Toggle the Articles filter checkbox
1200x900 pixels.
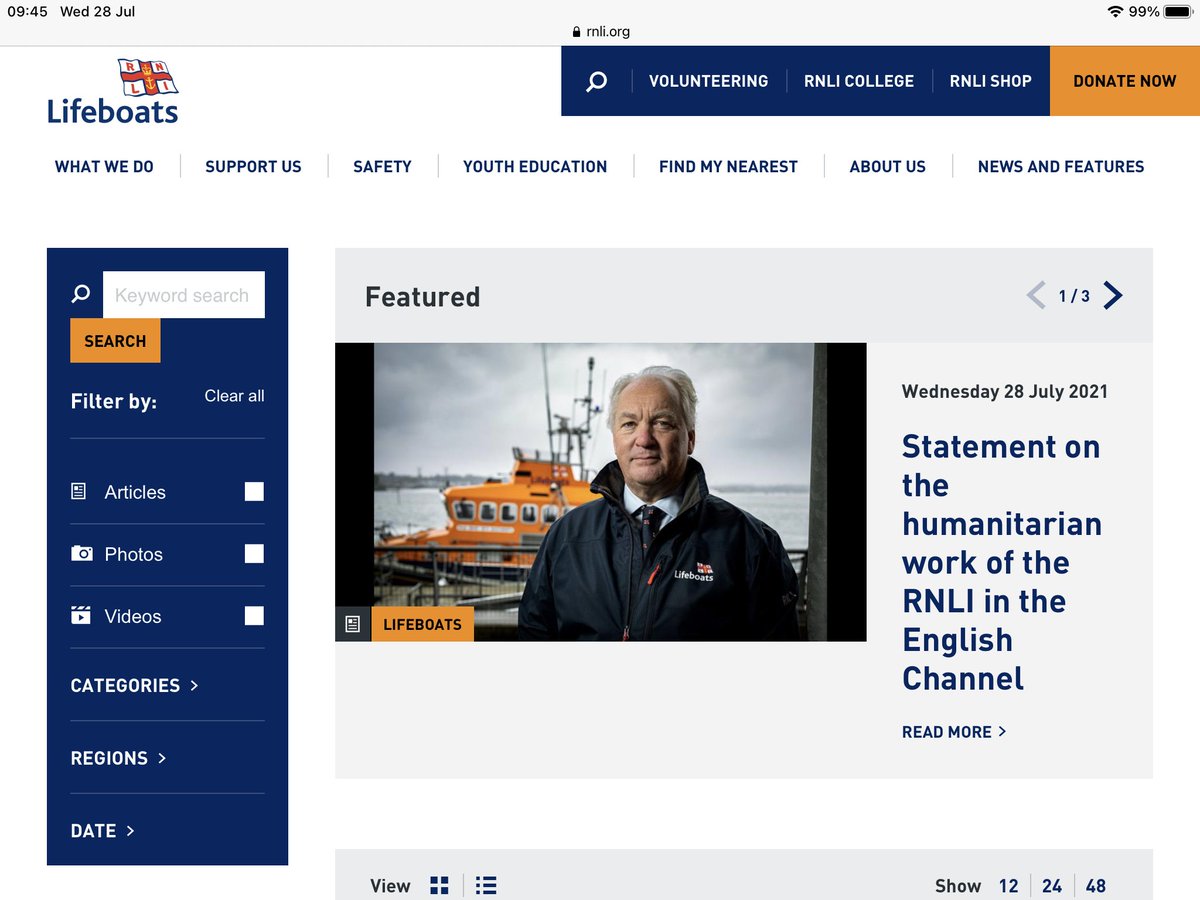(x=253, y=491)
